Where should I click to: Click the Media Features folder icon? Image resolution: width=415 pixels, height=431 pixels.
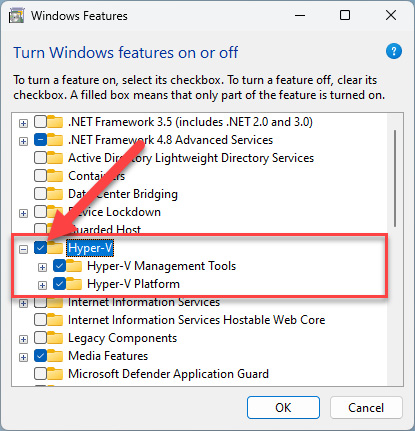coord(55,356)
